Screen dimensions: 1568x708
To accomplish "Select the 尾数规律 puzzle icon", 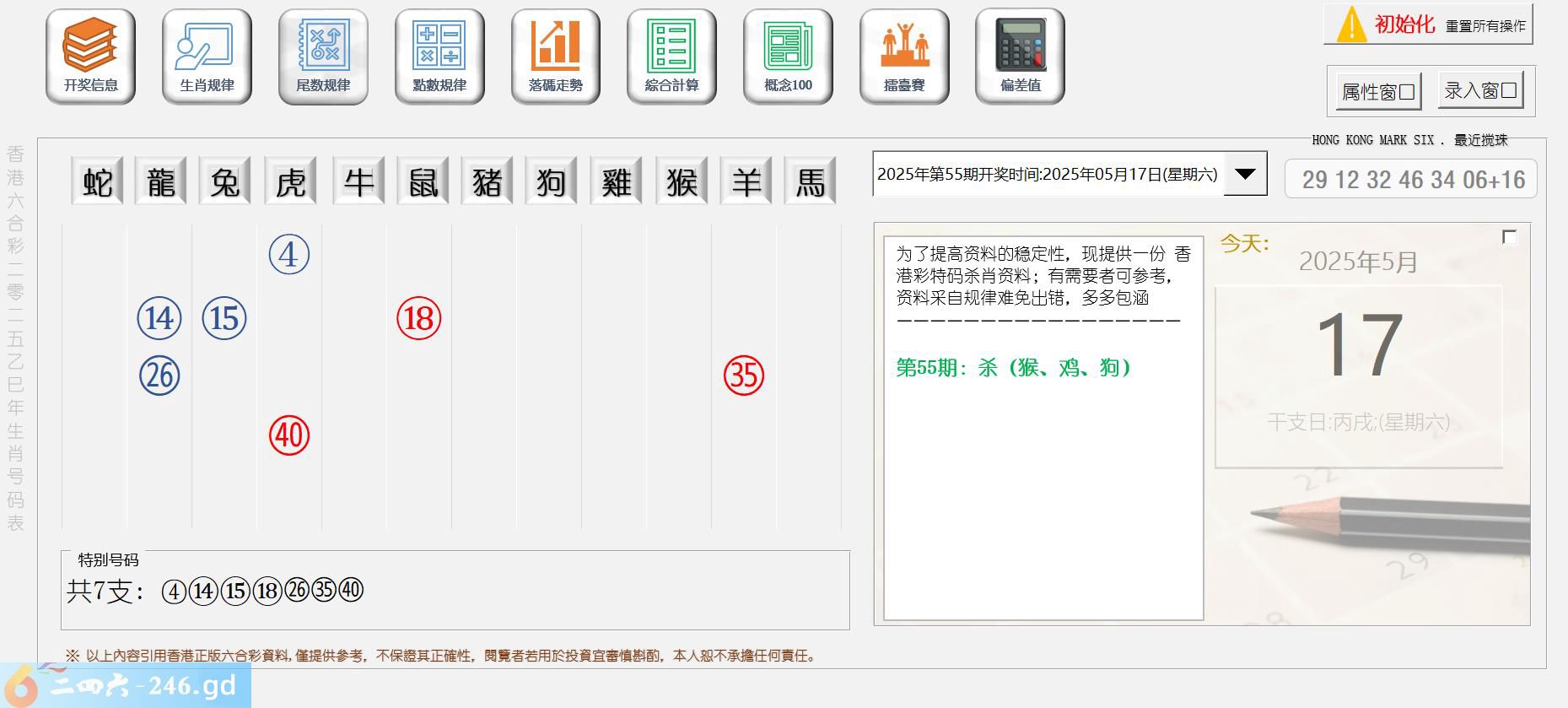I will pos(323,56).
